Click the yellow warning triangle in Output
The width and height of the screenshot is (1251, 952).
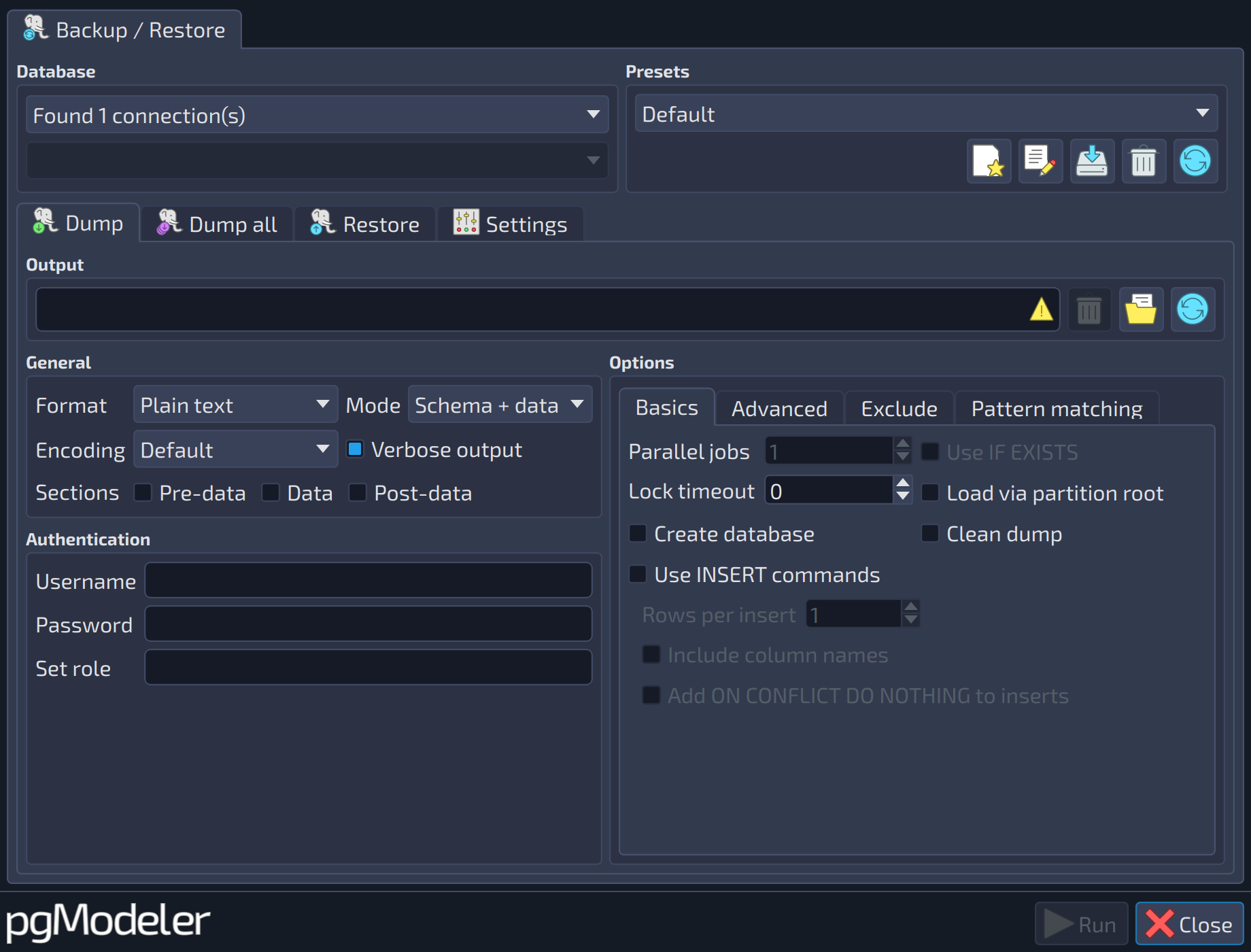point(1041,310)
